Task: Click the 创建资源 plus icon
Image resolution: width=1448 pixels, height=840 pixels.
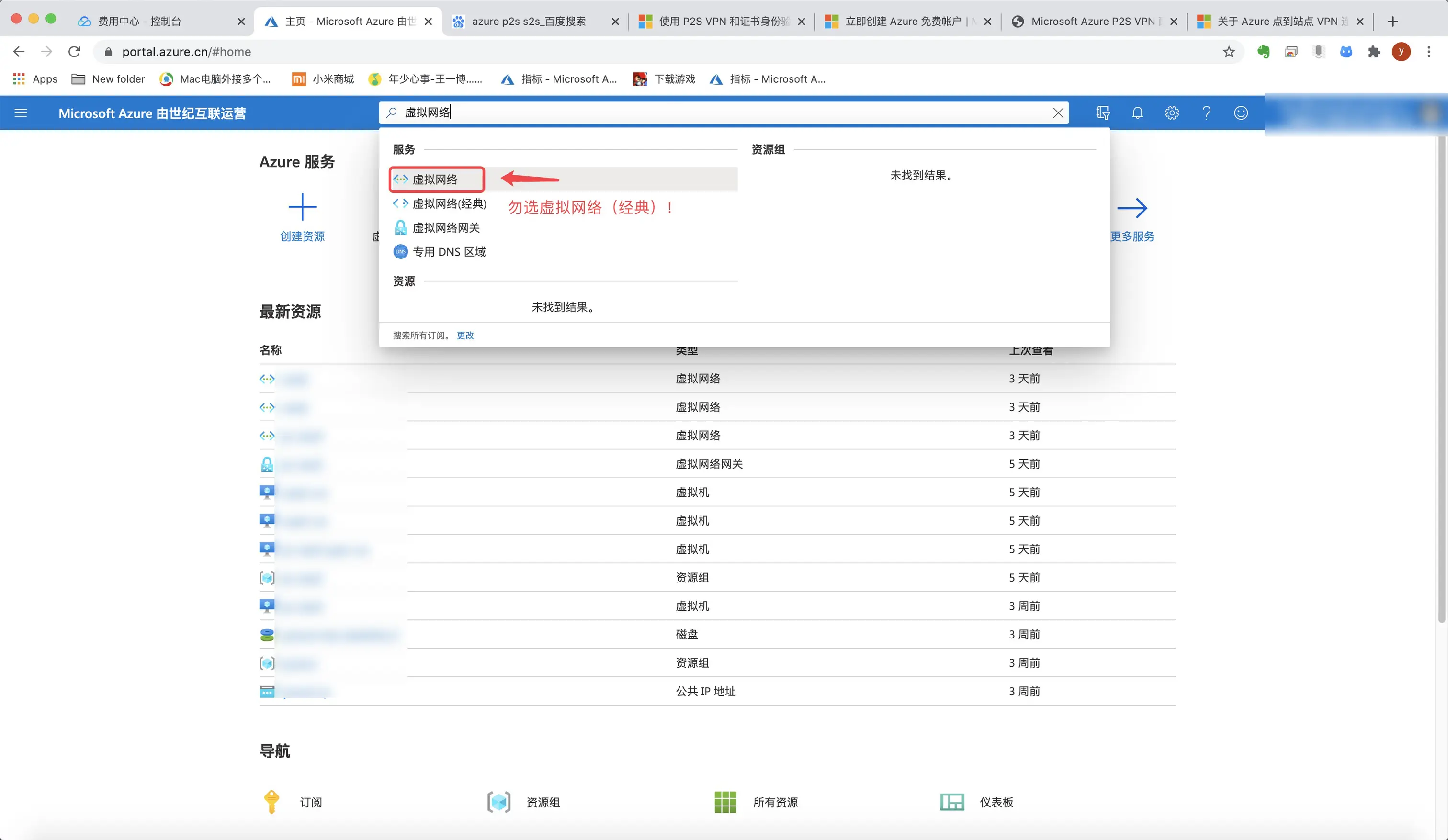Action: tap(302, 207)
